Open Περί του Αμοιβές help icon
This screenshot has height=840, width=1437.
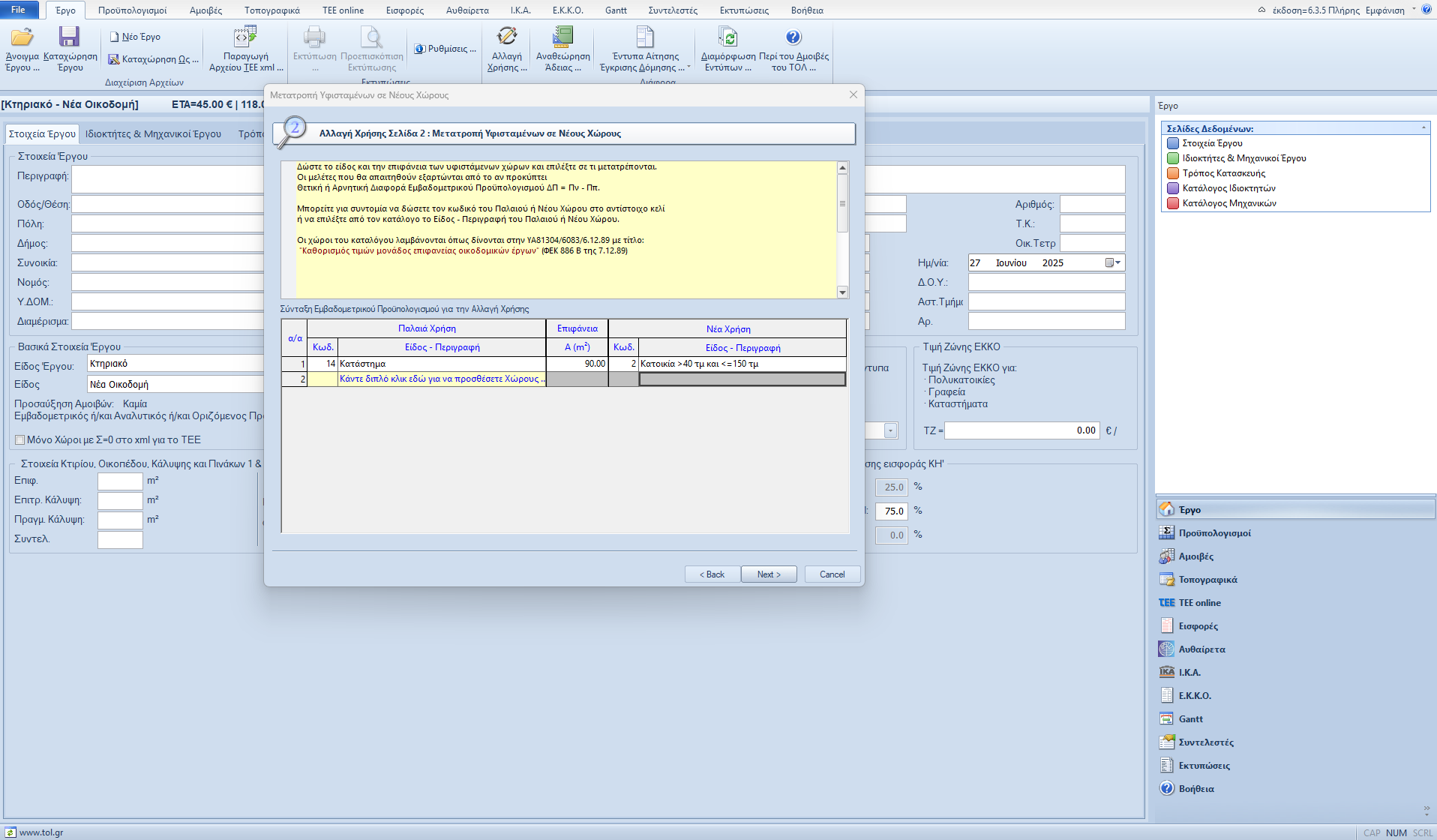[793, 37]
